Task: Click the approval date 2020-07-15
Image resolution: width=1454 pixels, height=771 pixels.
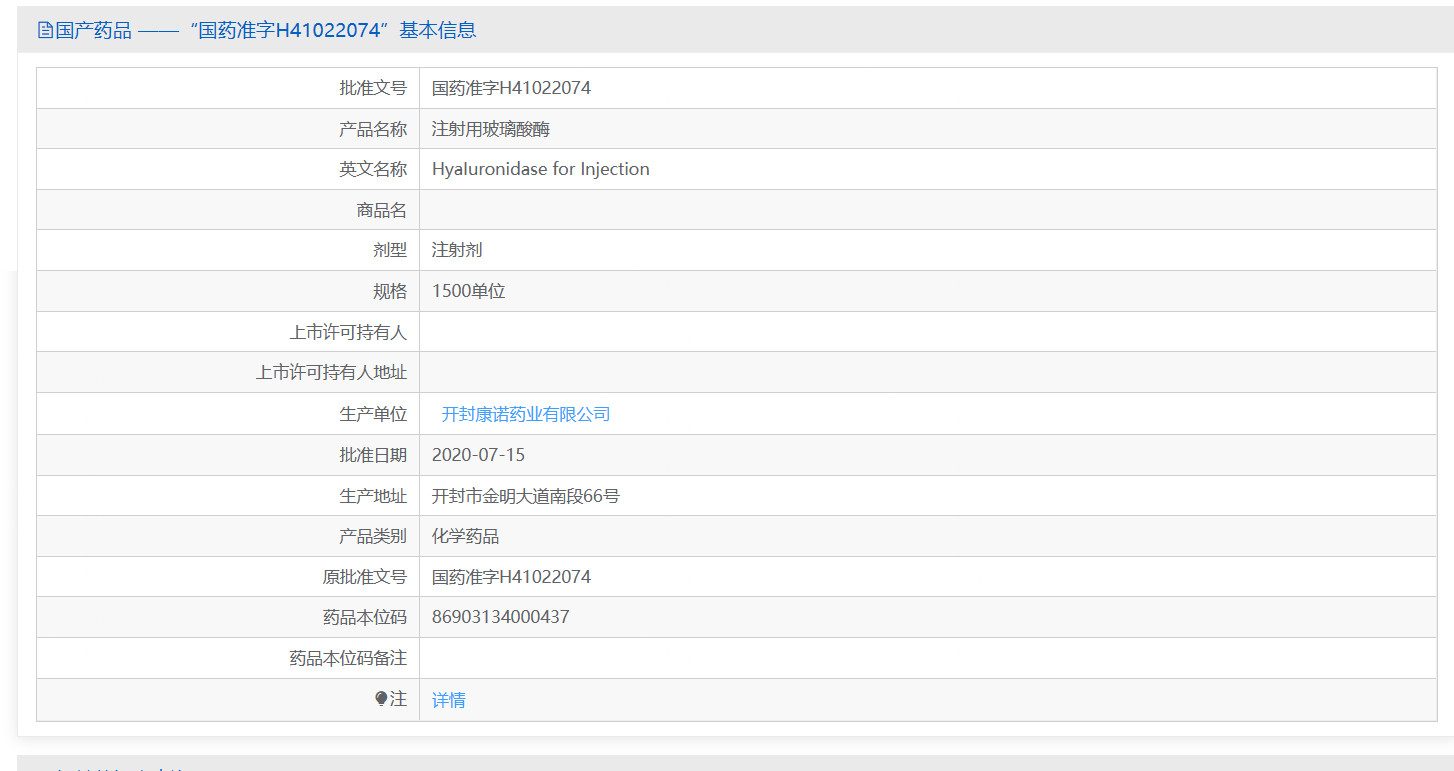Action: pos(478,455)
